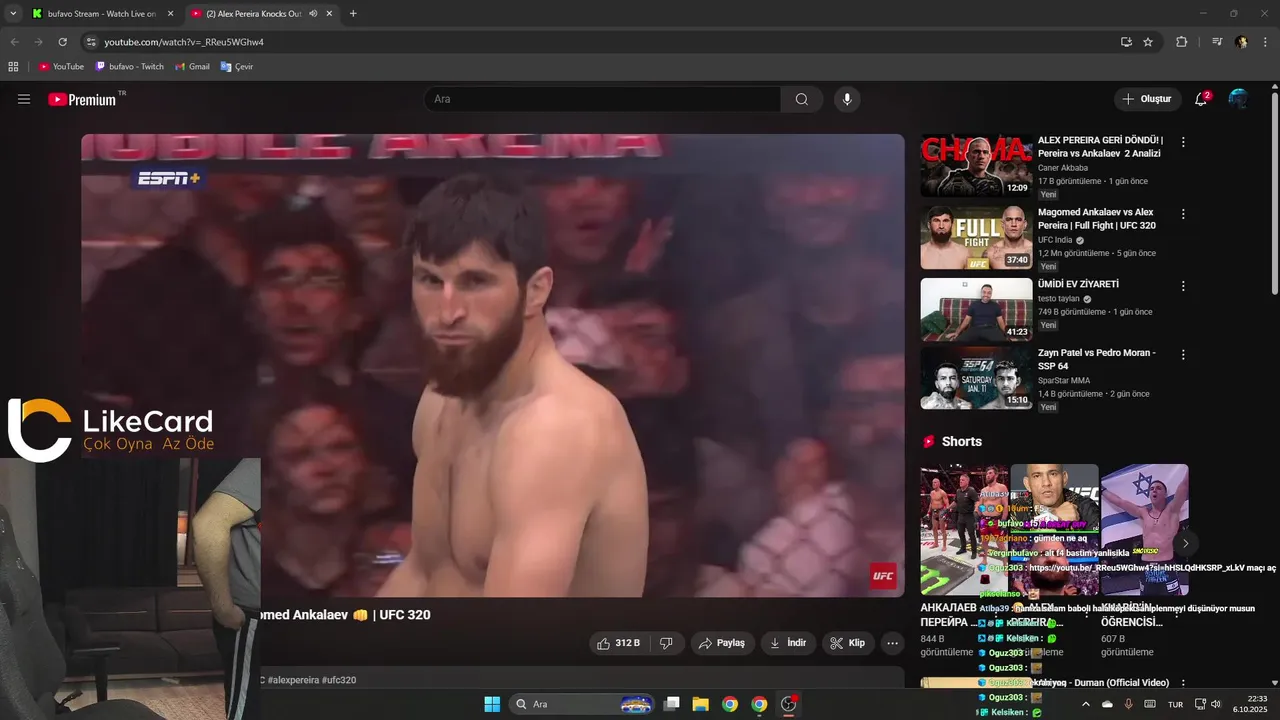
Task: Open UFC India channel name
Action: pyautogui.click(x=1055, y=240)
